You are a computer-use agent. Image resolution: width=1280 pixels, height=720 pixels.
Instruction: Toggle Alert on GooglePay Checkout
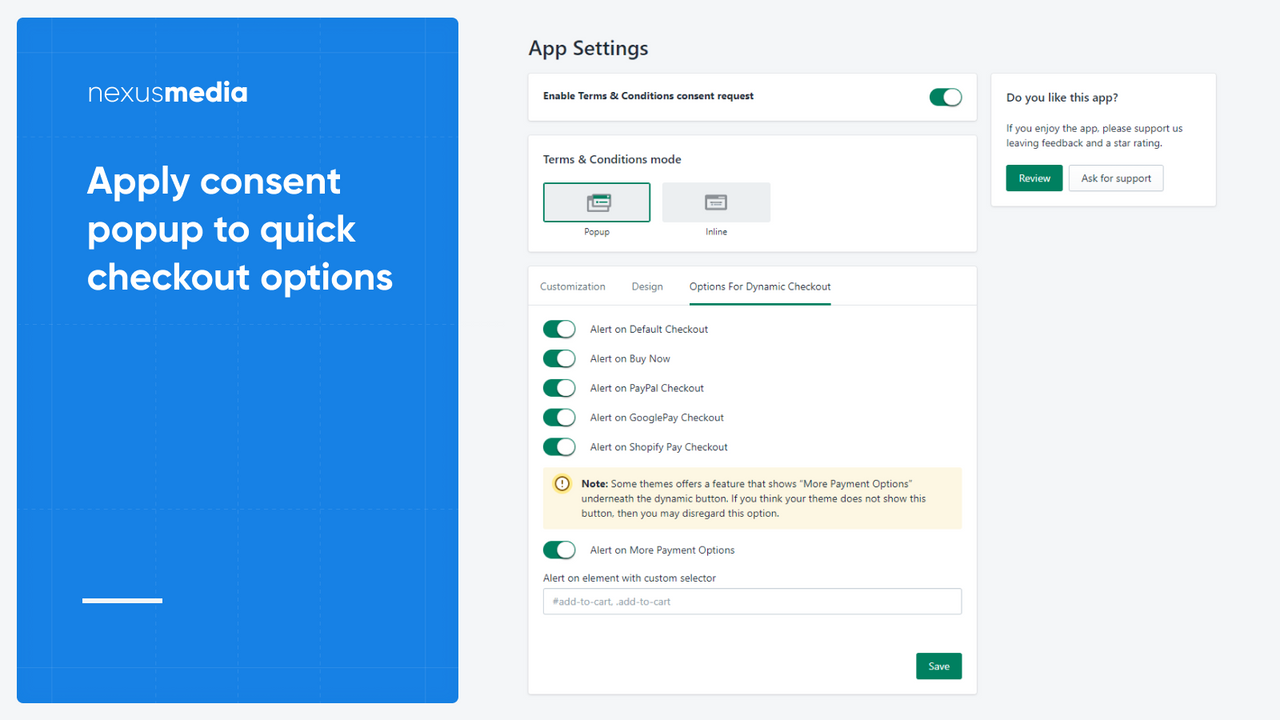pyautogui.click(x=559, y=417)
